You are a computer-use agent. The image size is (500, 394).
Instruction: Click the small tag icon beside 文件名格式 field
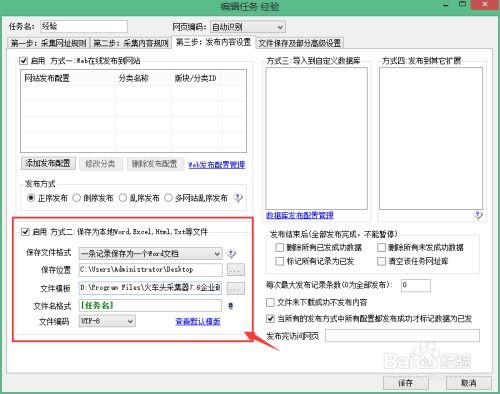[231, 306]
